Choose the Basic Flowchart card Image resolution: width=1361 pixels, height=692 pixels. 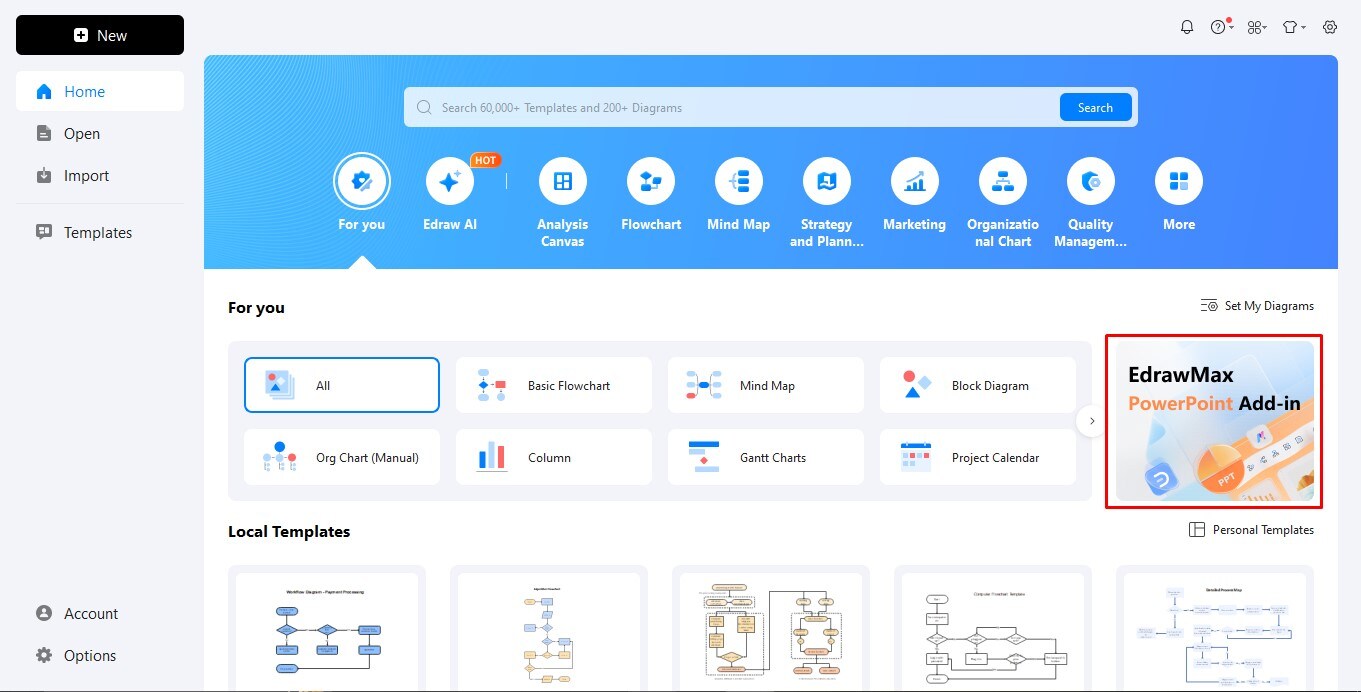(x=554, y=385)
